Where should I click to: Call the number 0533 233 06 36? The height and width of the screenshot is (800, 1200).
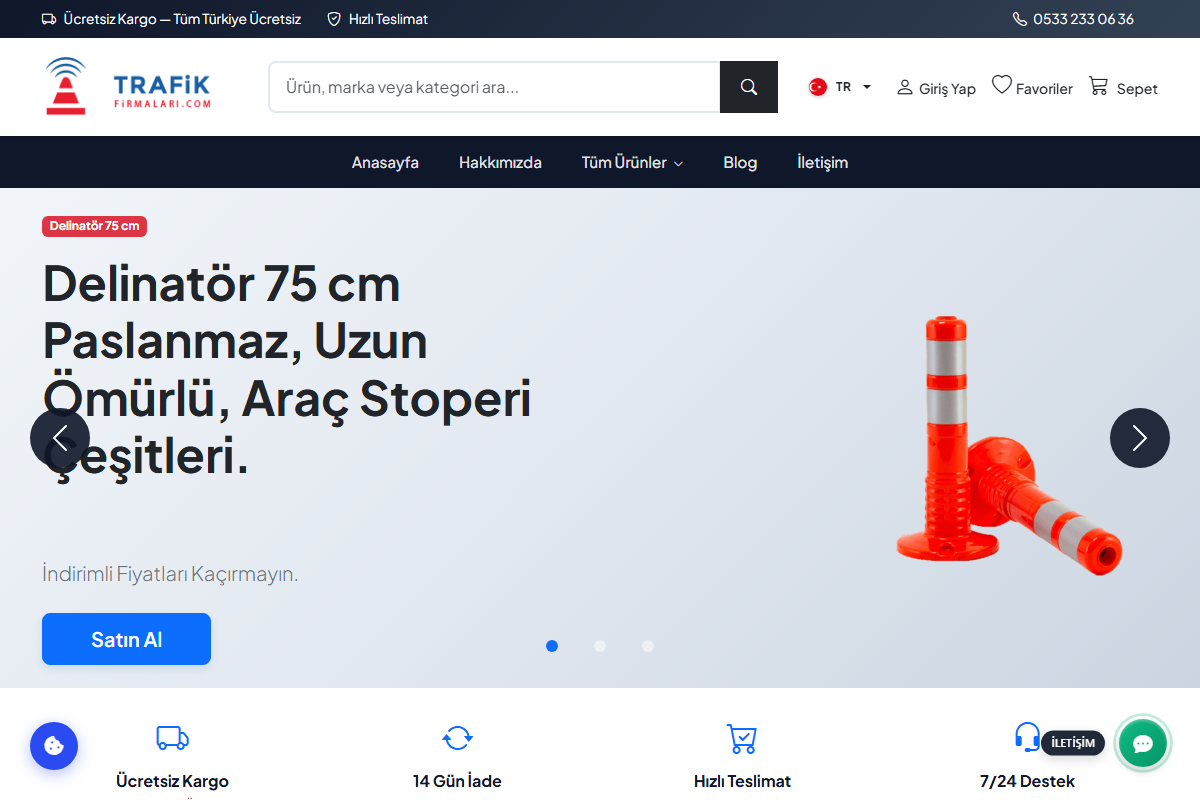pyautogui.click(x=1083, y=19)
